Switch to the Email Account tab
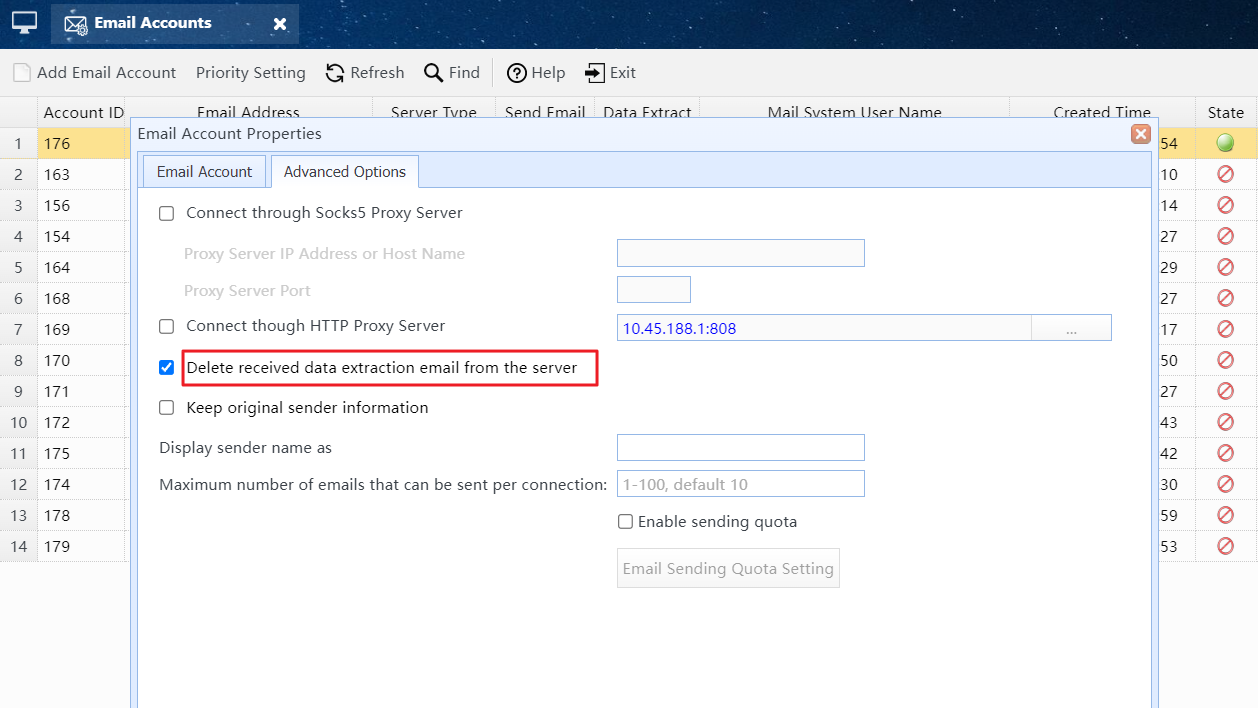 point(205,172)
